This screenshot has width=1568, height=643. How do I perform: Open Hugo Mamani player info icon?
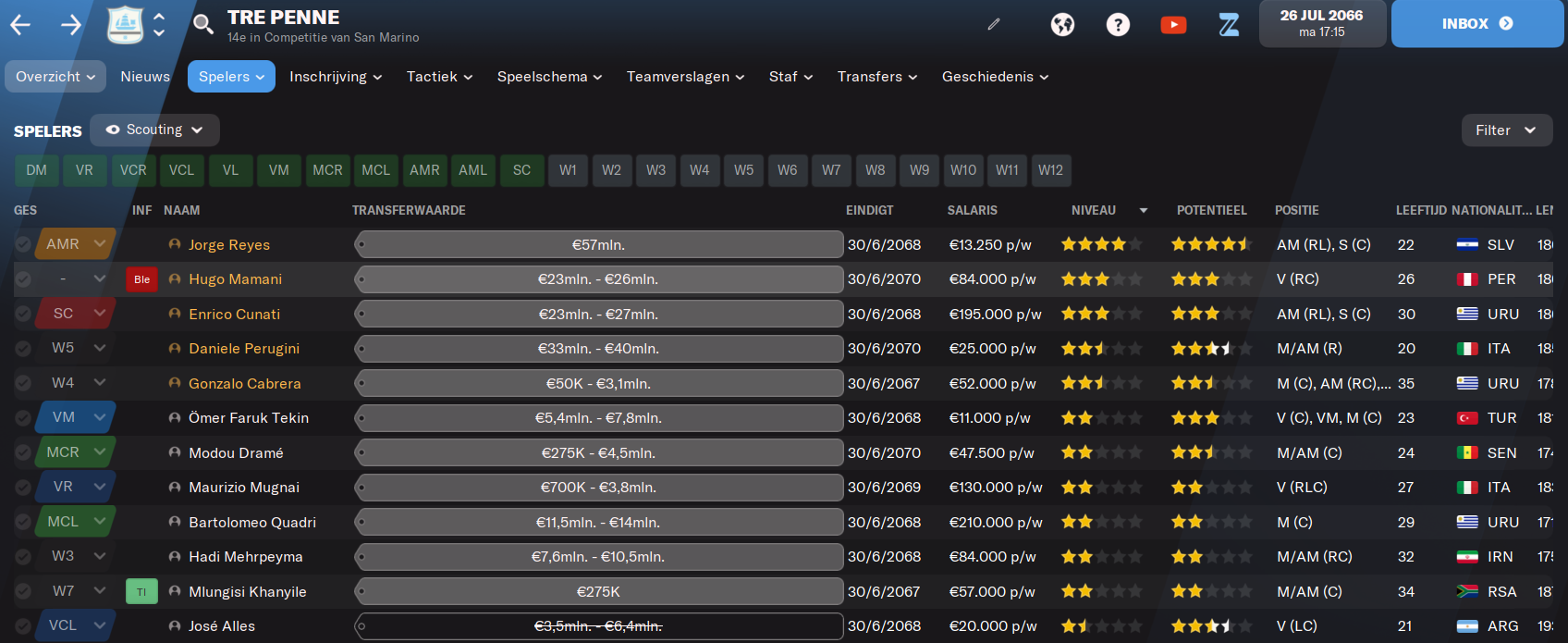pyautogui.click(x=175, y=278)
